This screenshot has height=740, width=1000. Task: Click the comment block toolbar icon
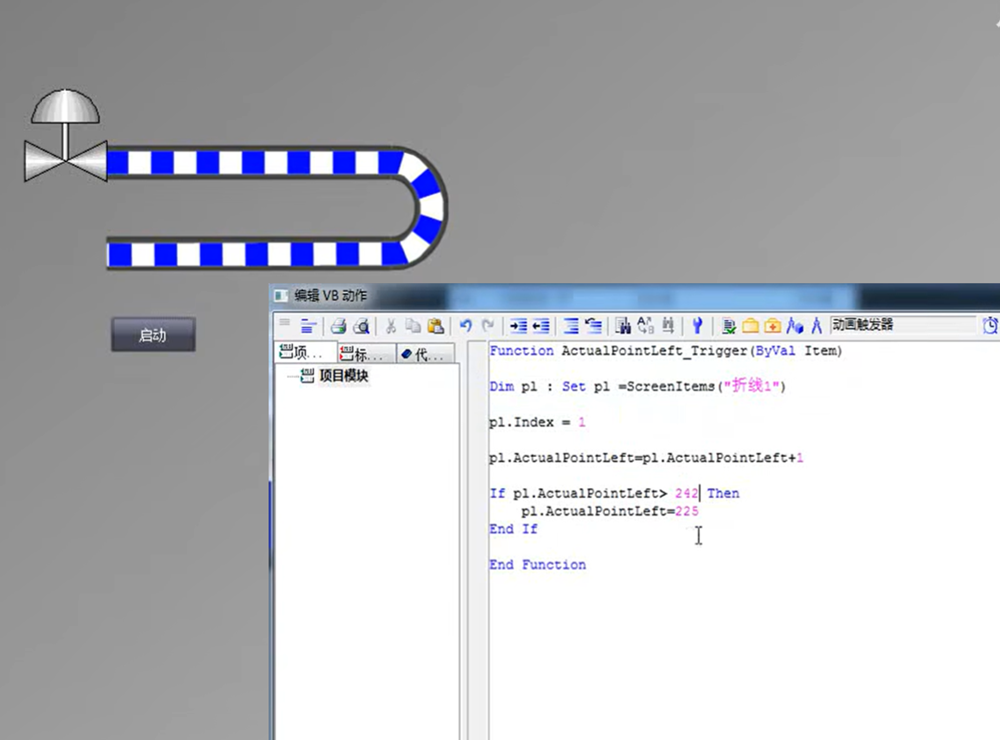[571, 325]
